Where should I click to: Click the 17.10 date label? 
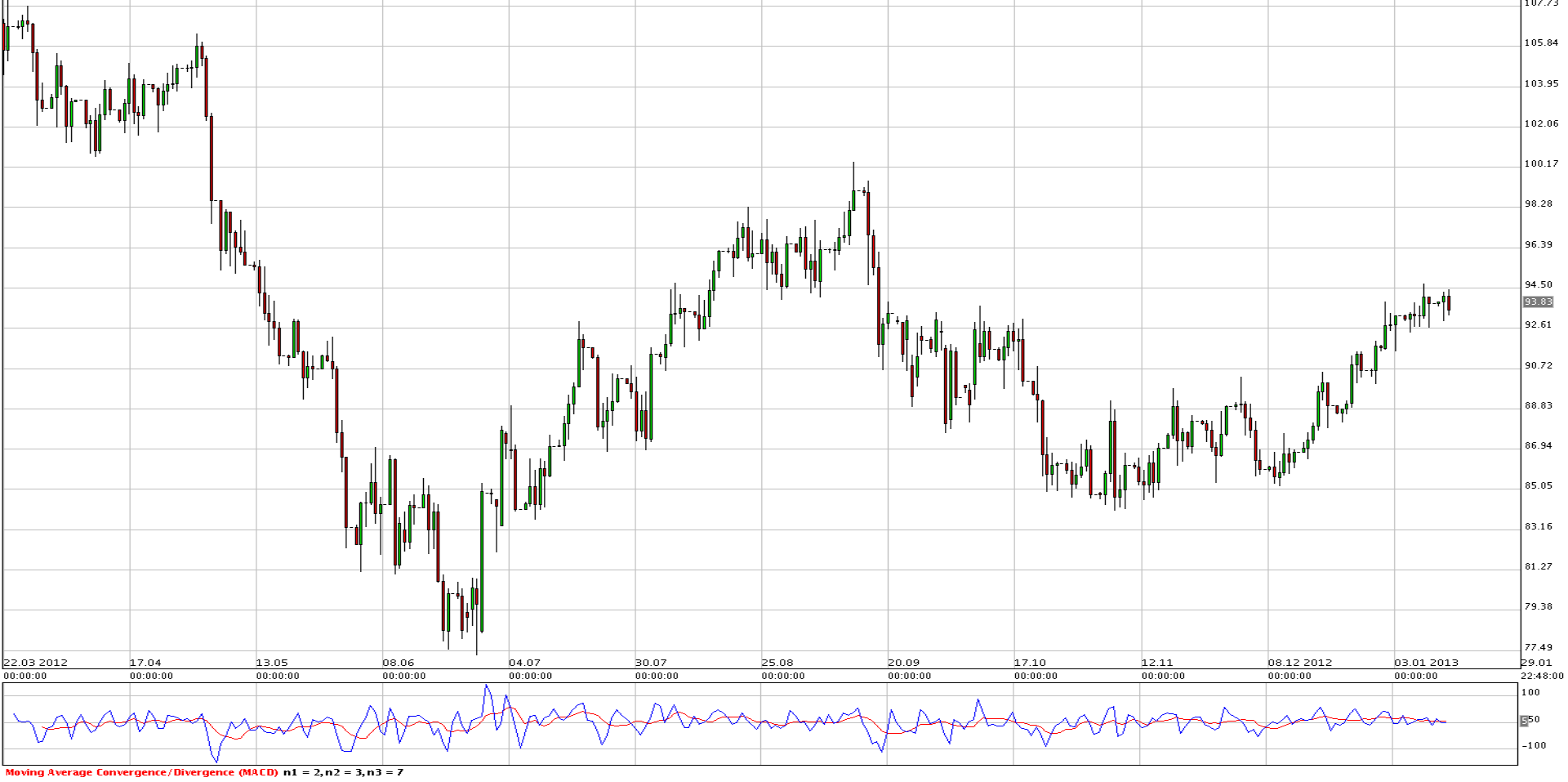(x=1030, y=663)
